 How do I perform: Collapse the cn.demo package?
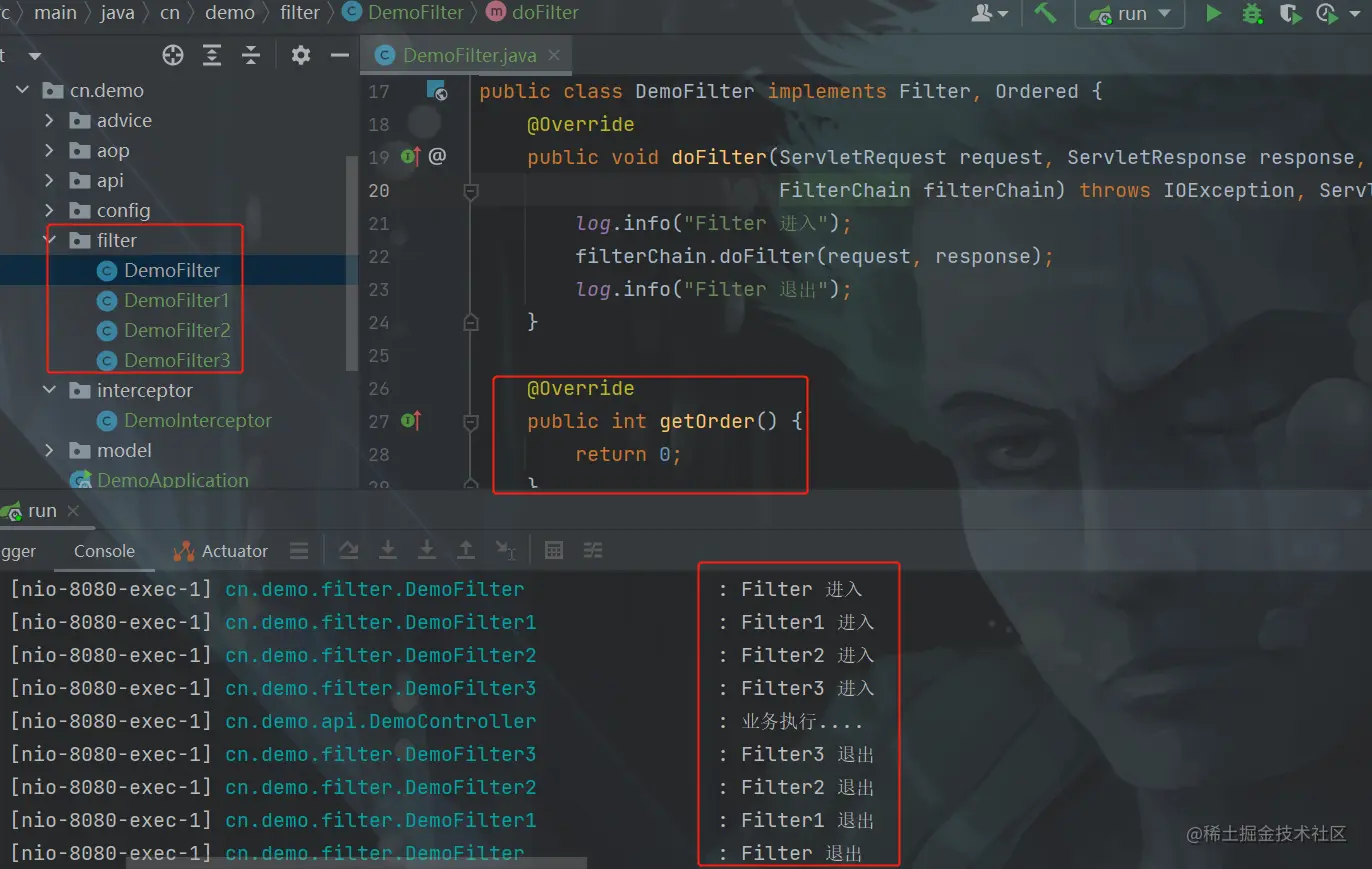click(x=22, y=90)
